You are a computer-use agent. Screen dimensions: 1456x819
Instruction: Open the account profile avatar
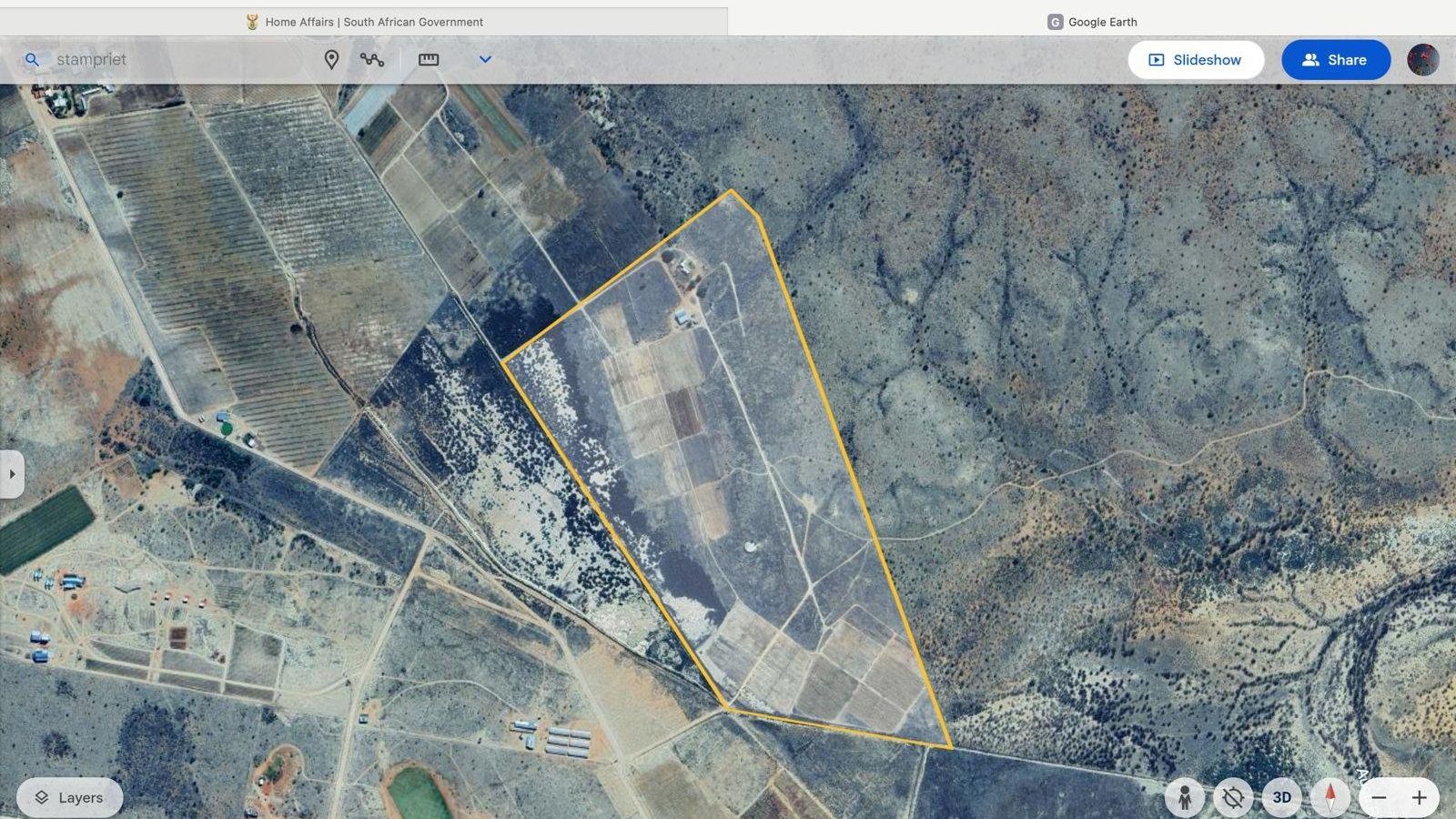1422,60
